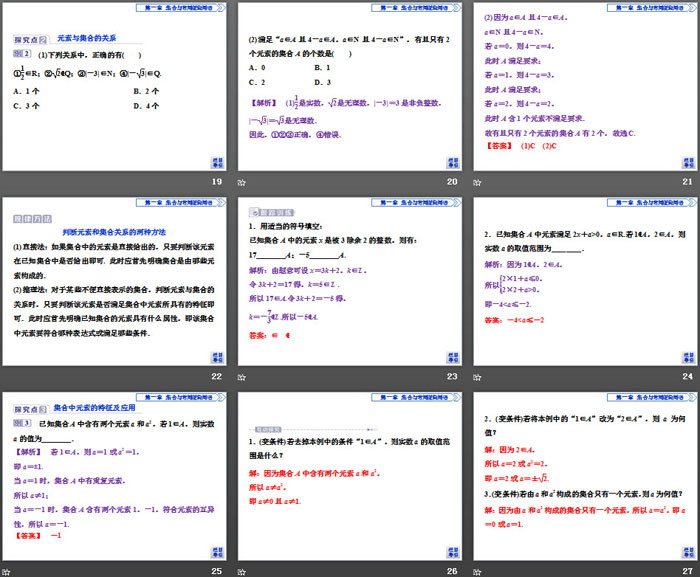
Task: Click the blue navigation icon on slide 24
Action: [x=688, y=357]
